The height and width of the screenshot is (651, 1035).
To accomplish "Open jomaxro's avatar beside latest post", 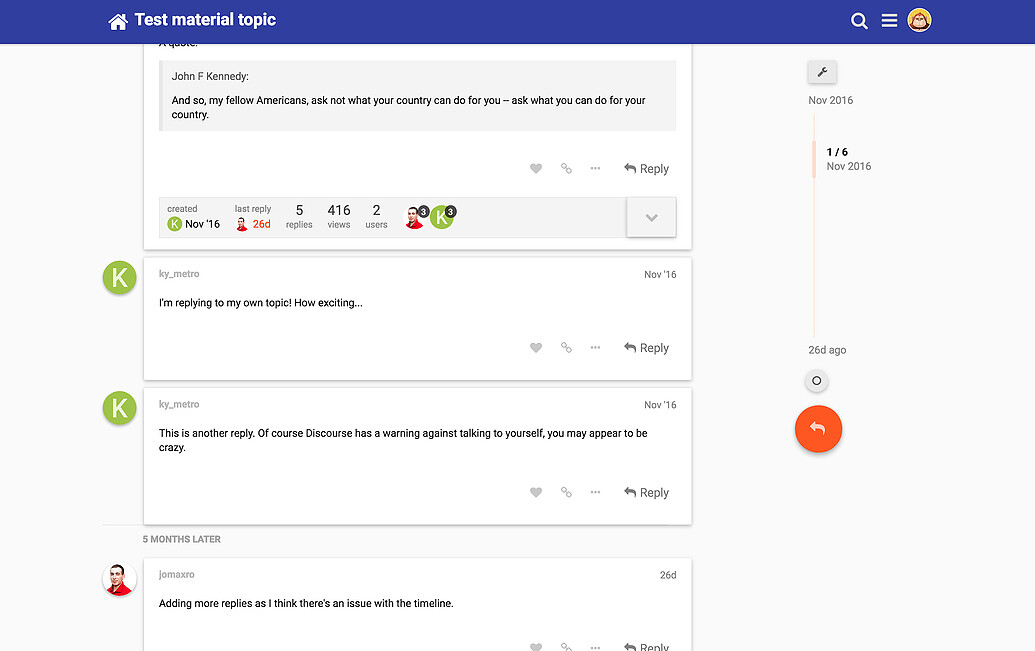I will coord(120,580).
